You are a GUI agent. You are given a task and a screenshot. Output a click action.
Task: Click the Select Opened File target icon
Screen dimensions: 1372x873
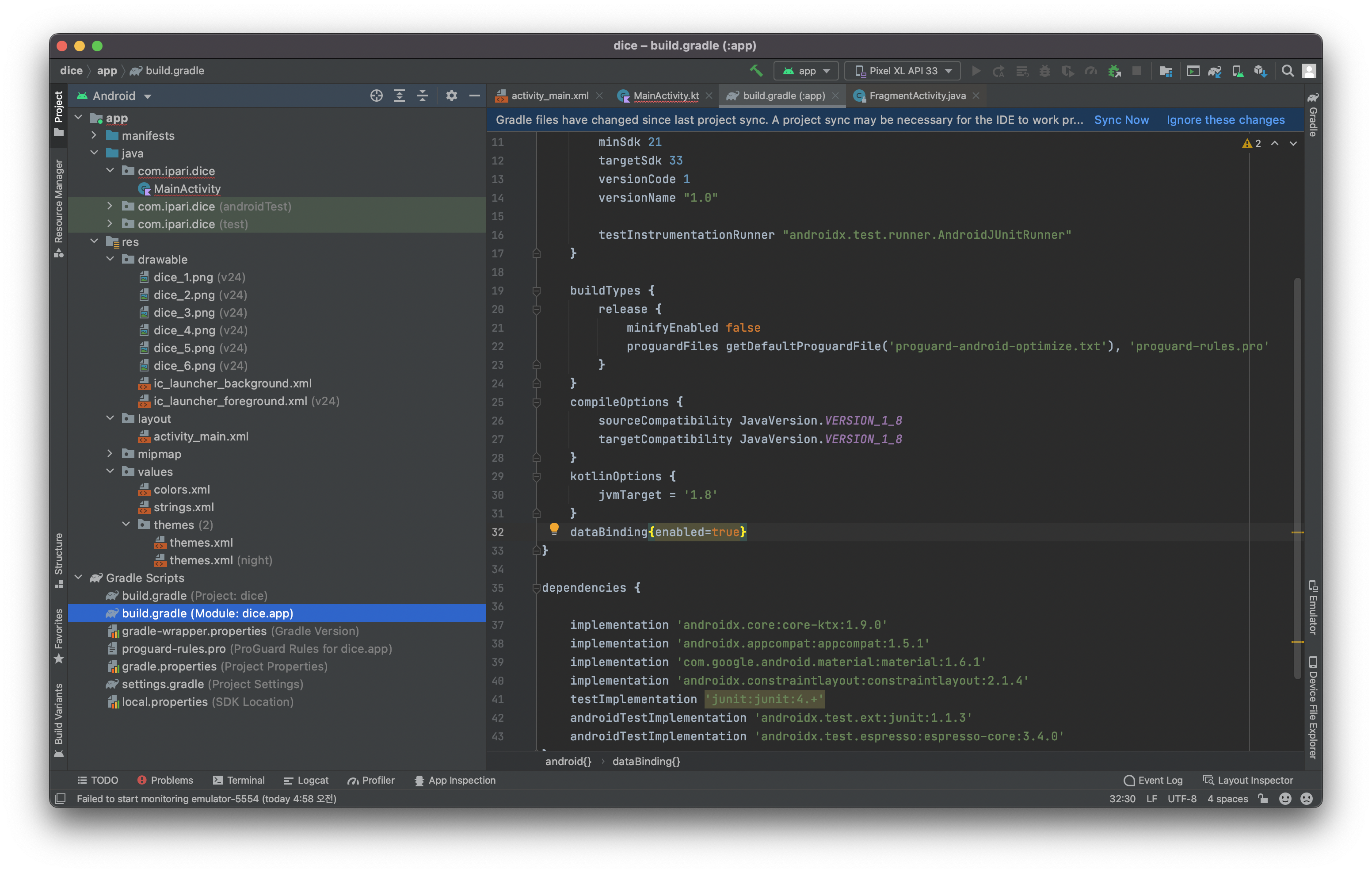(x=376, y=96)
